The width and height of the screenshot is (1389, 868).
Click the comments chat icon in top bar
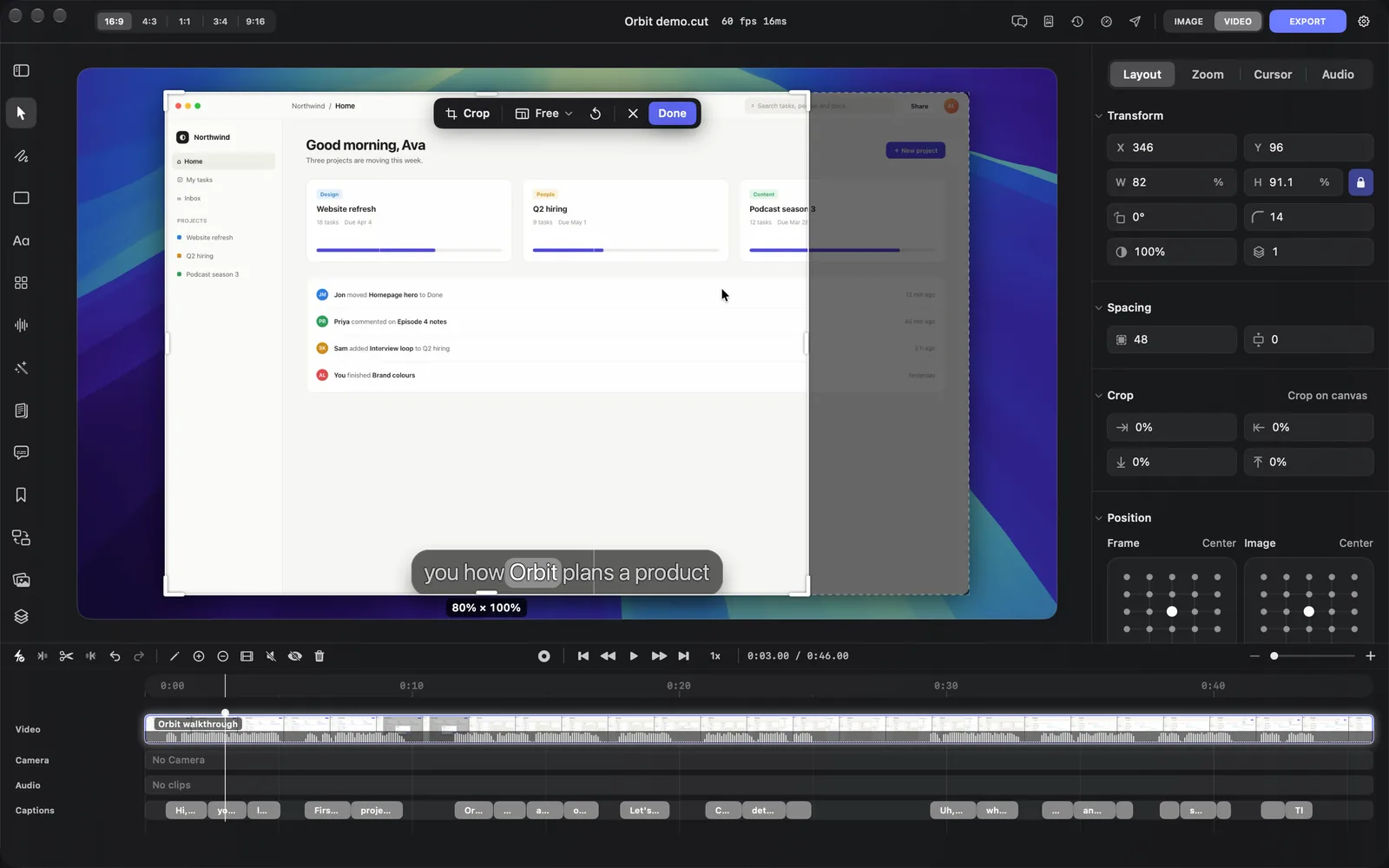coord(1019,22)
